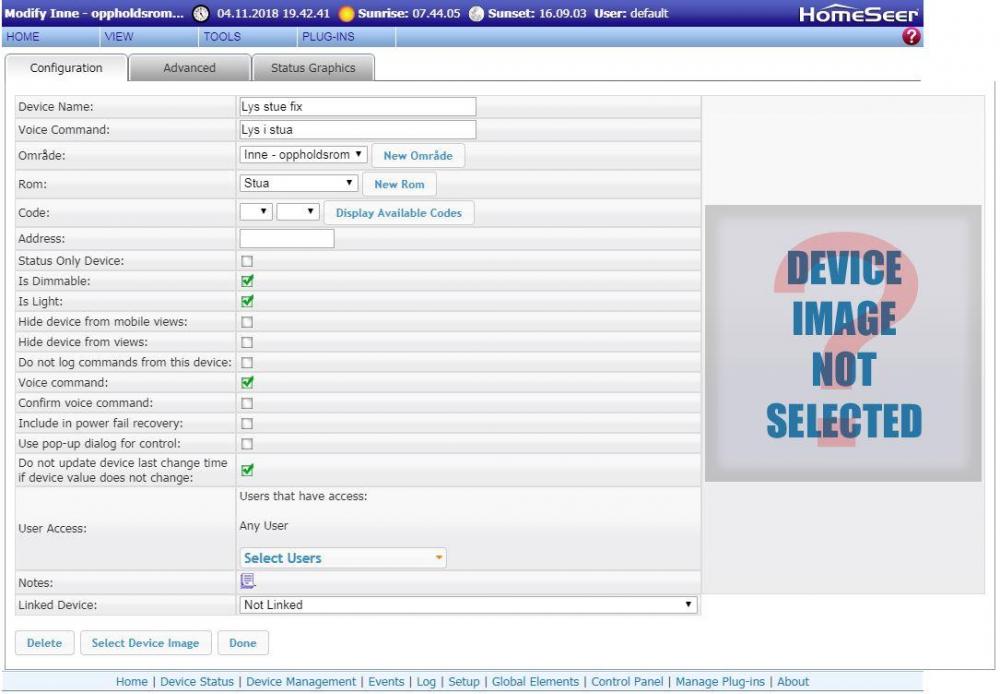Open the Linked Device dropdown
1000x694 pixels.
[468, 605]
